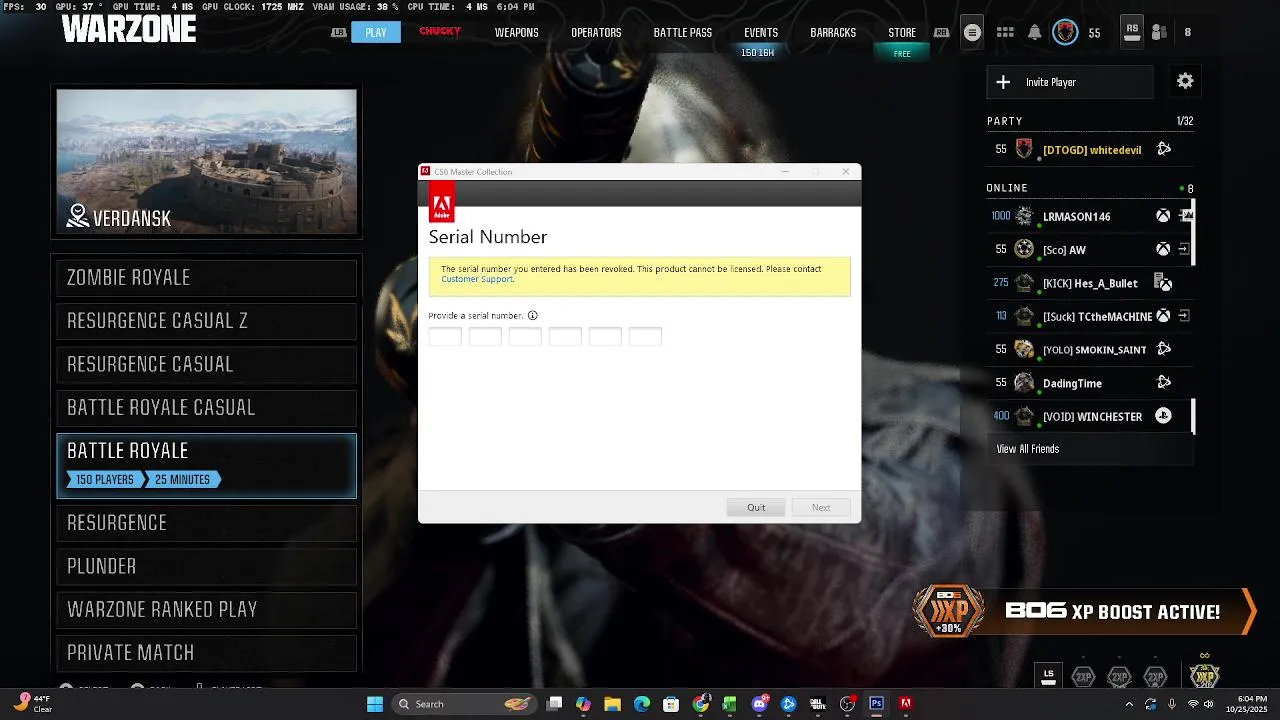The width and height of the screenshot is (1280, 720).
Task: Click the Verdansk map thumbnail
Action: pos(206,162)
